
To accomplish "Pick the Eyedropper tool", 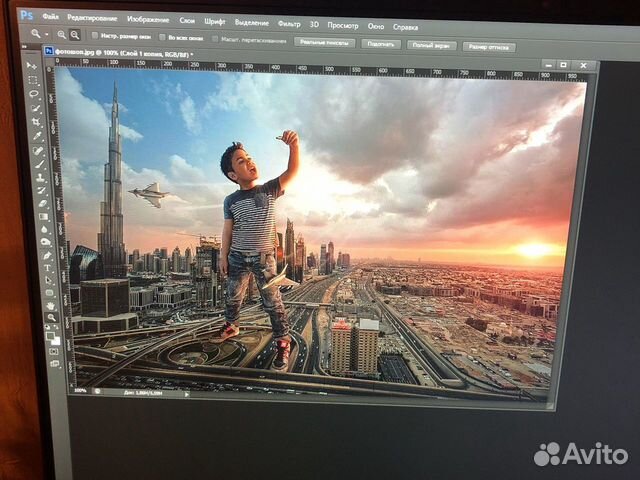I will point(37,136).
